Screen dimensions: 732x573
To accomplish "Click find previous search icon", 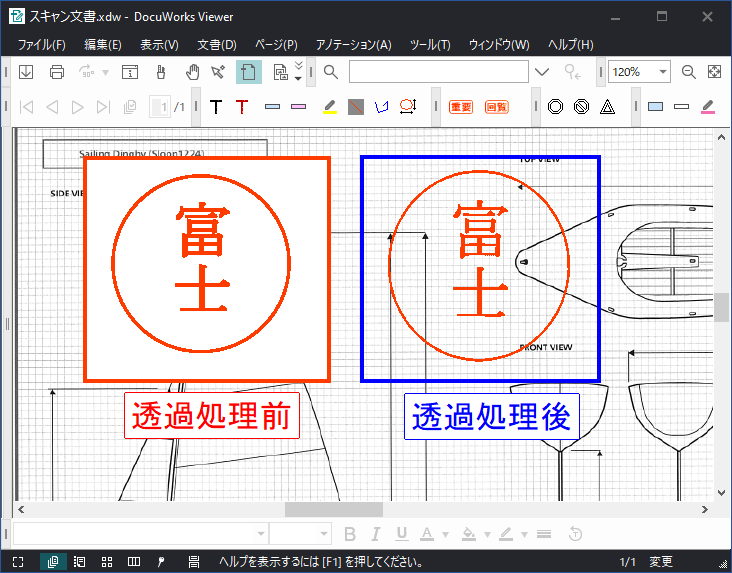I will pyautogui.click(x=572, y=72).
